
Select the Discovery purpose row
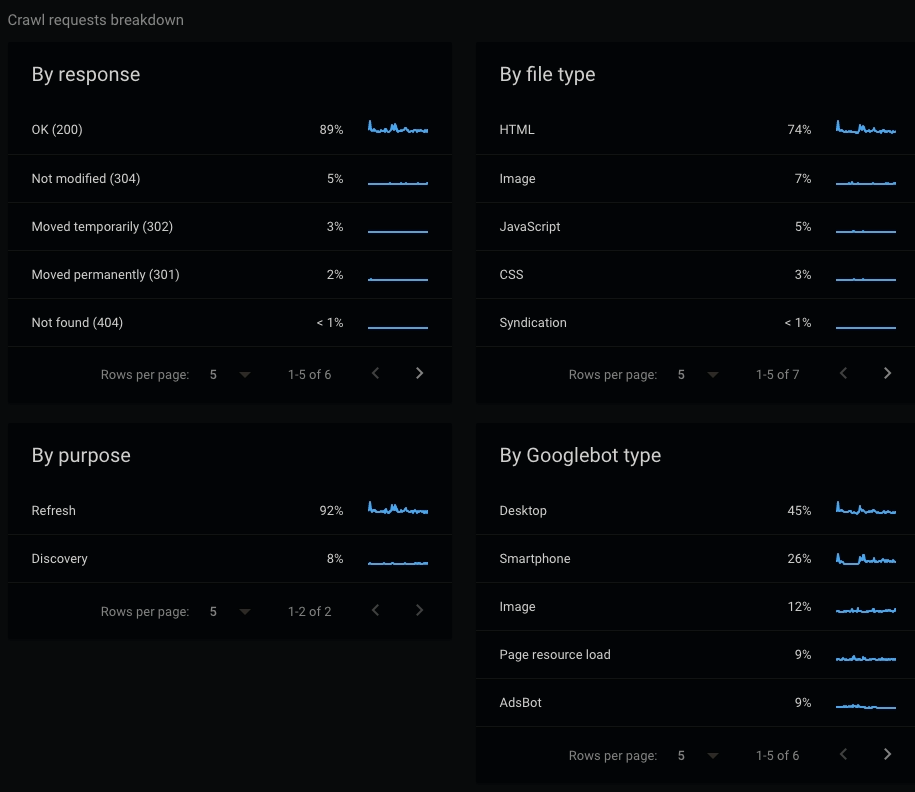pyautogui.click(x=59, y=558)
